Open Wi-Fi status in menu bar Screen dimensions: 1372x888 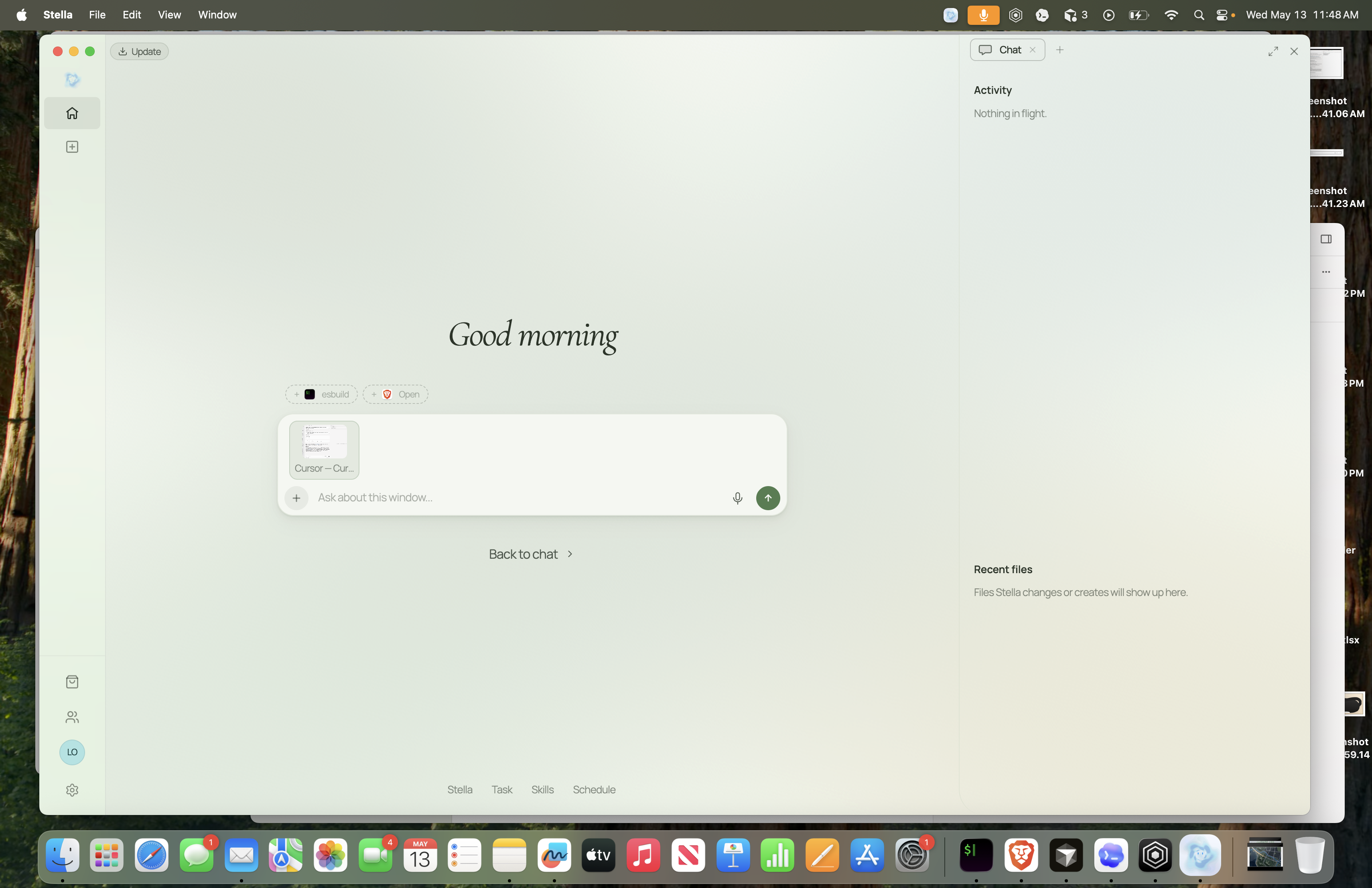(1171, 15)
